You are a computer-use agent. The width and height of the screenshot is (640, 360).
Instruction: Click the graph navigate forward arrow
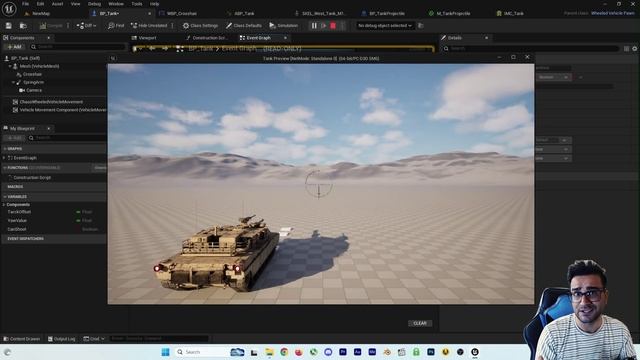point(165,49)
